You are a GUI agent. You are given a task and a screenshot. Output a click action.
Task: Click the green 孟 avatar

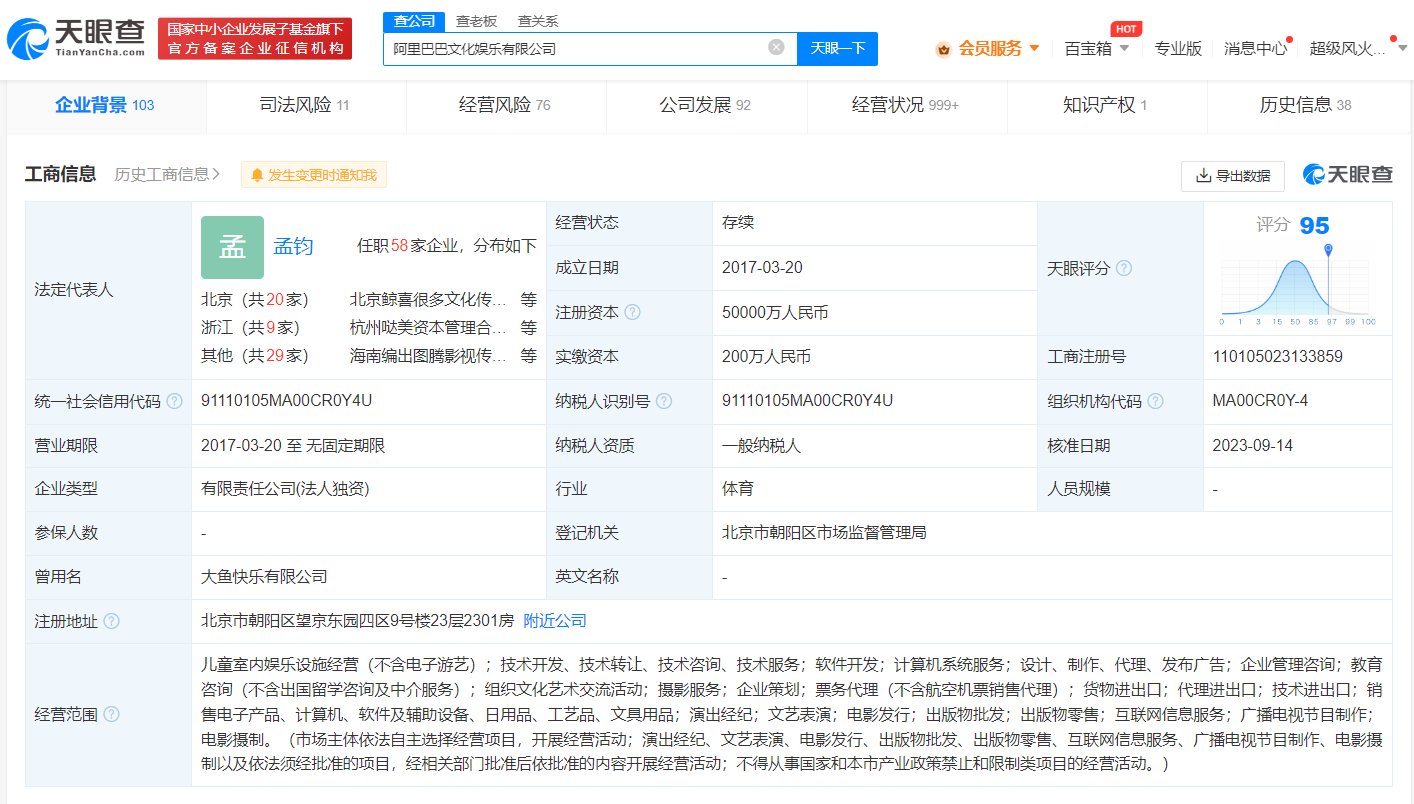point(232,247)
